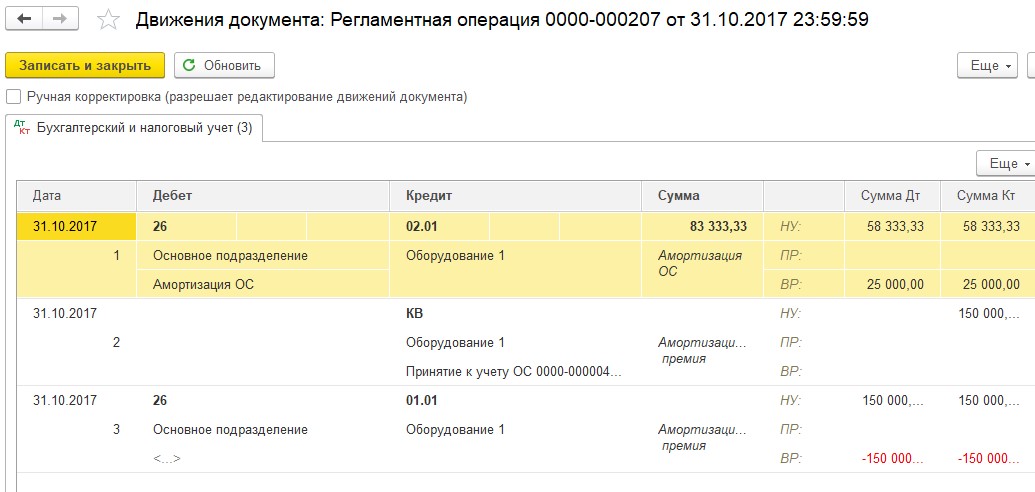
Task: Select the Сумма Дт column header
Action: 892,195
